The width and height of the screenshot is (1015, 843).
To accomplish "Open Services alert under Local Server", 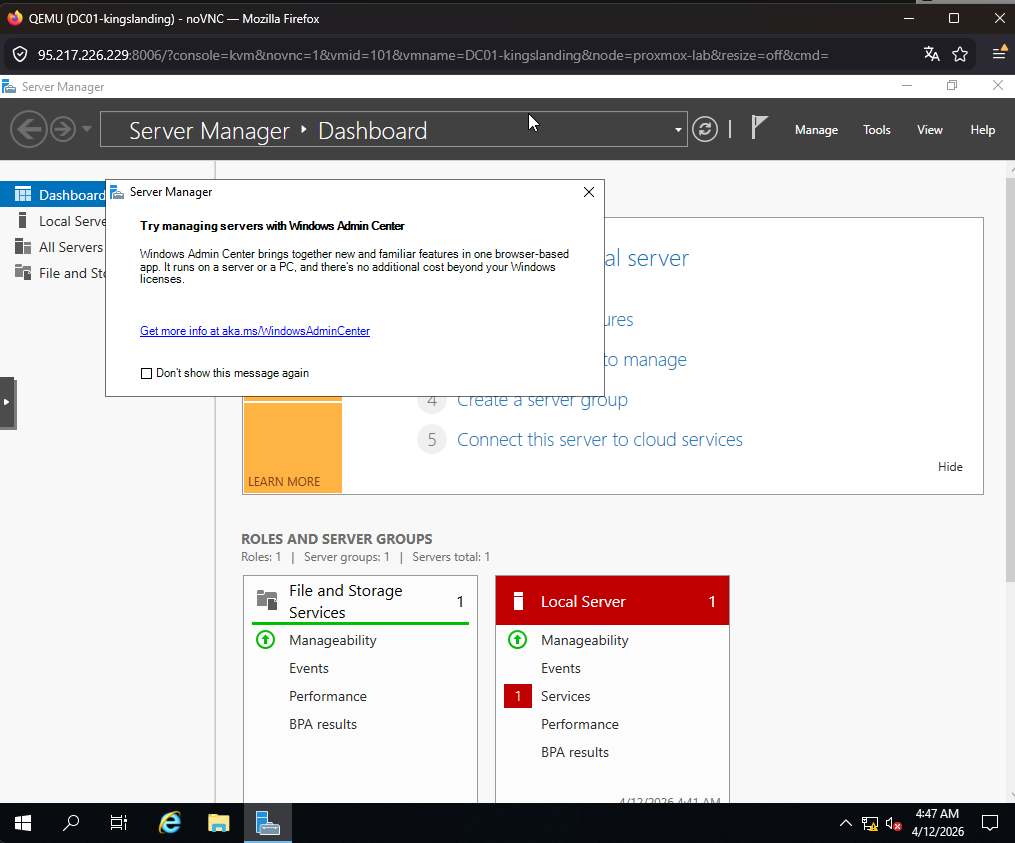I will [565, 695].
